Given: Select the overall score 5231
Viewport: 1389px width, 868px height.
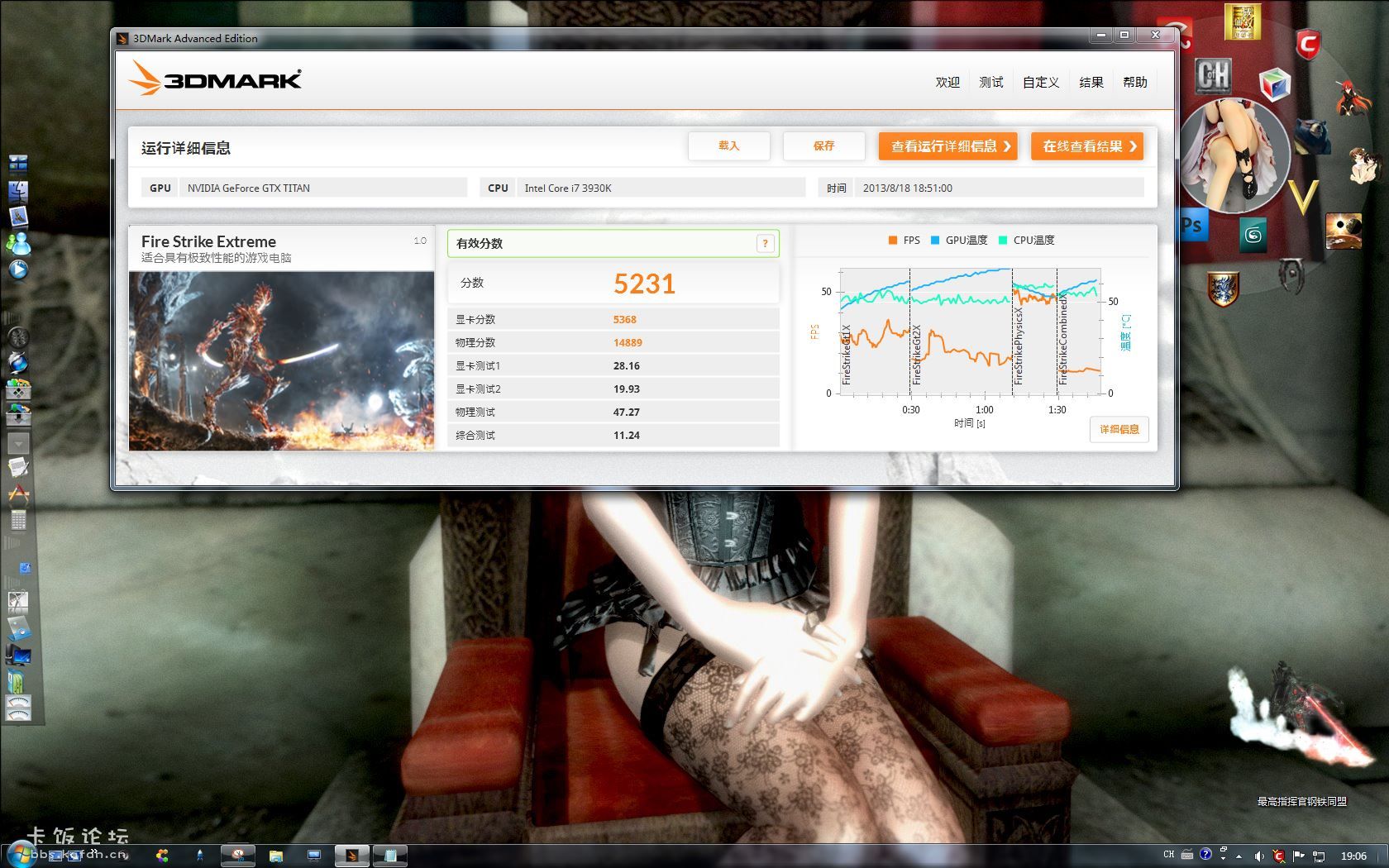Looking at the screenshot, I should coord(644,284).
